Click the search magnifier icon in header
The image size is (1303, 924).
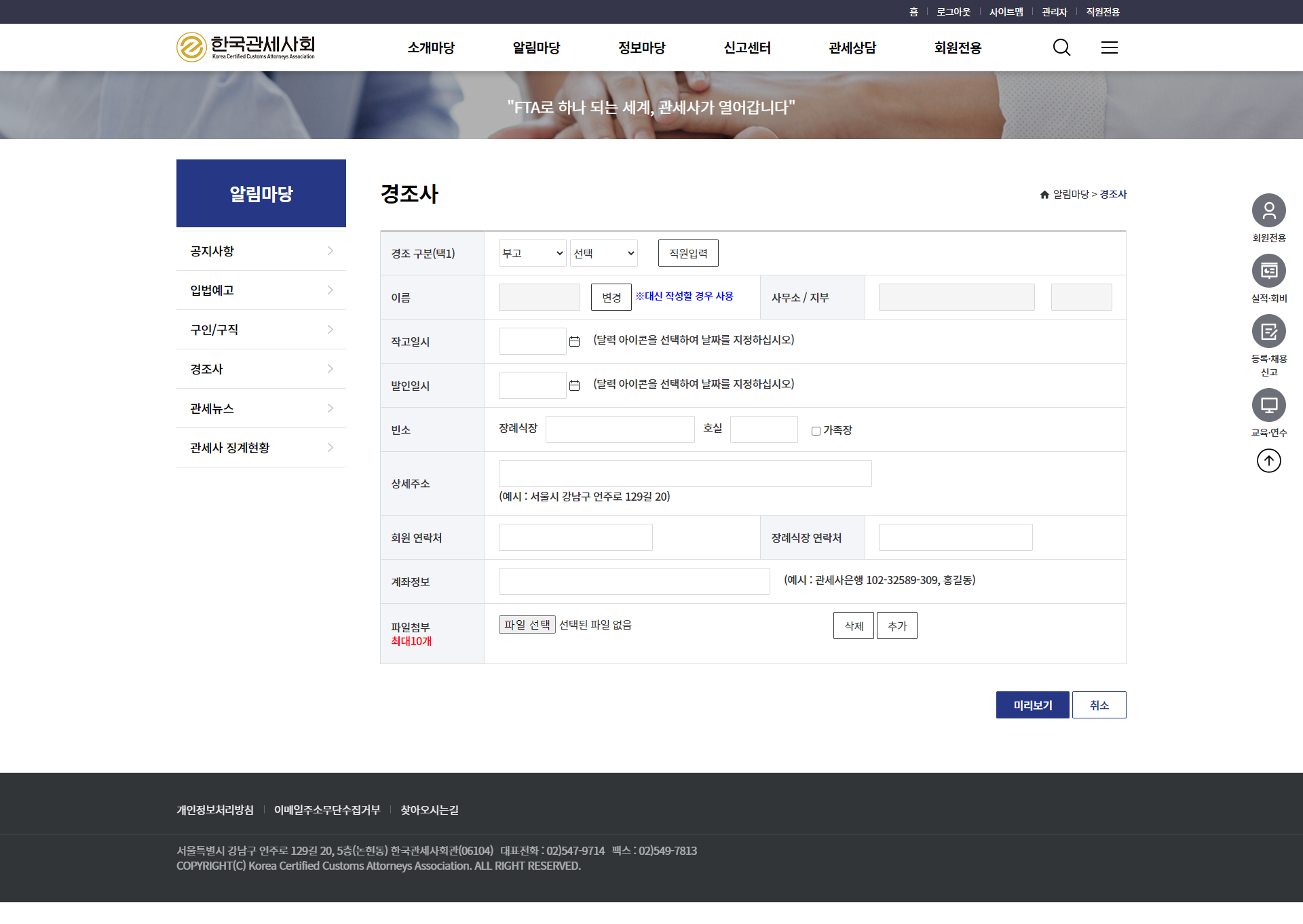click(x=1061, y=47)
